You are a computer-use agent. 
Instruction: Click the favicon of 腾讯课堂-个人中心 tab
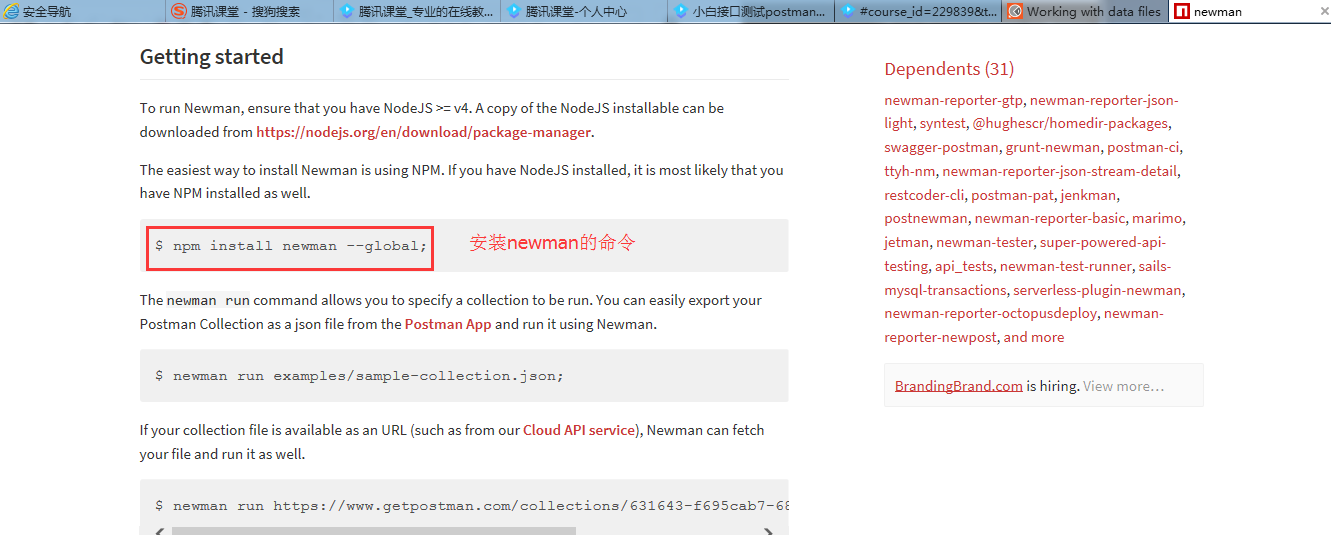[514, 11]
